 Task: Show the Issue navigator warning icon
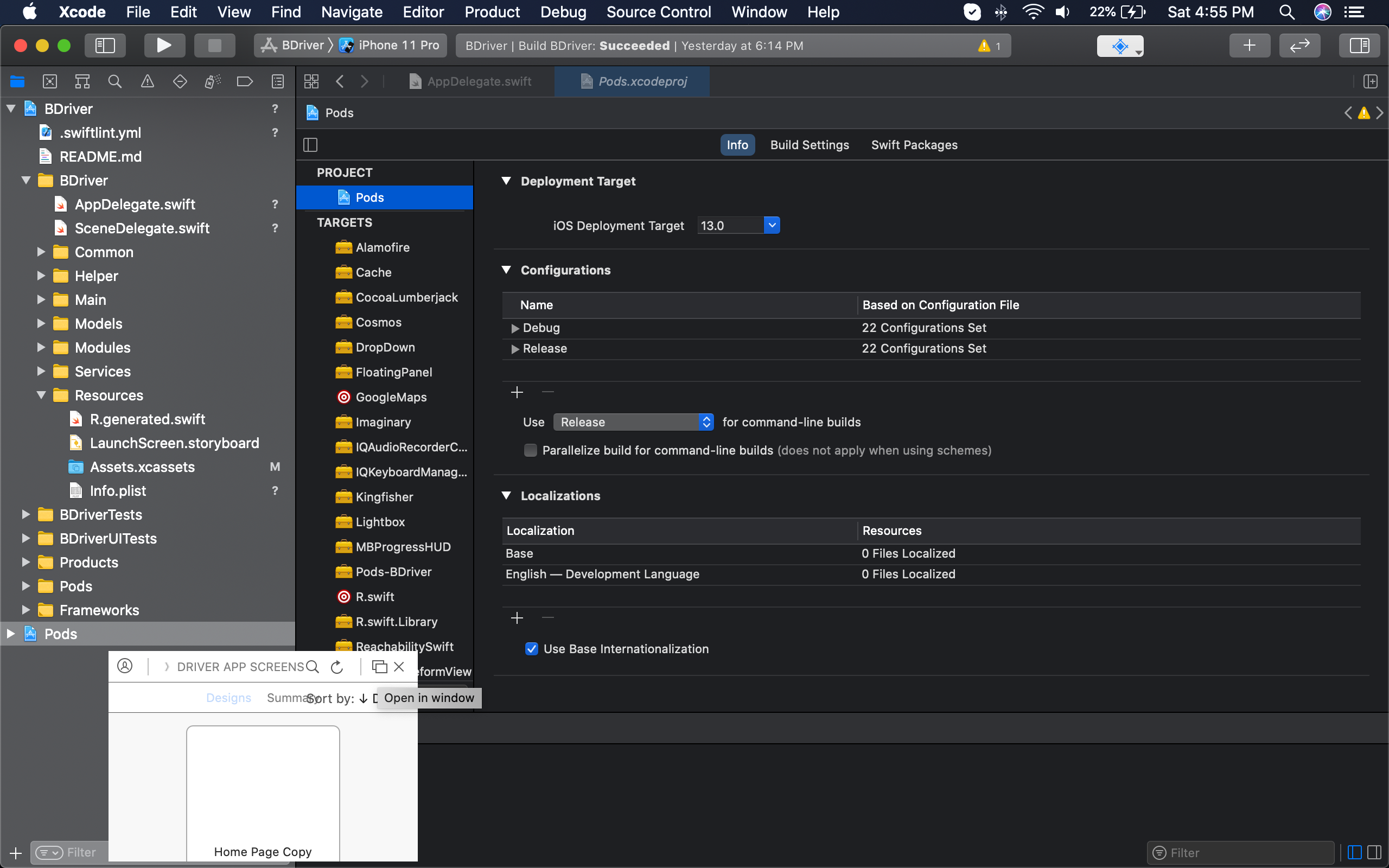148,81
